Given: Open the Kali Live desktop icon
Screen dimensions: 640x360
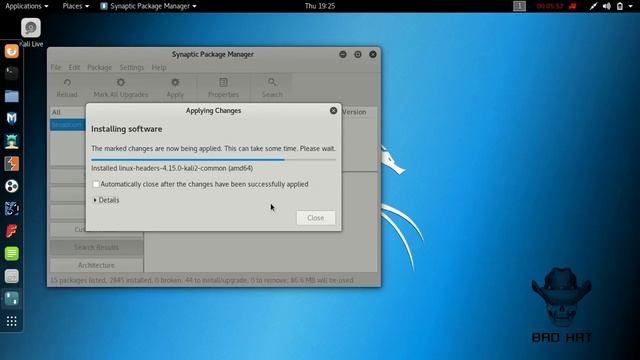Looking at the screenshot, I should click(31, 28).
